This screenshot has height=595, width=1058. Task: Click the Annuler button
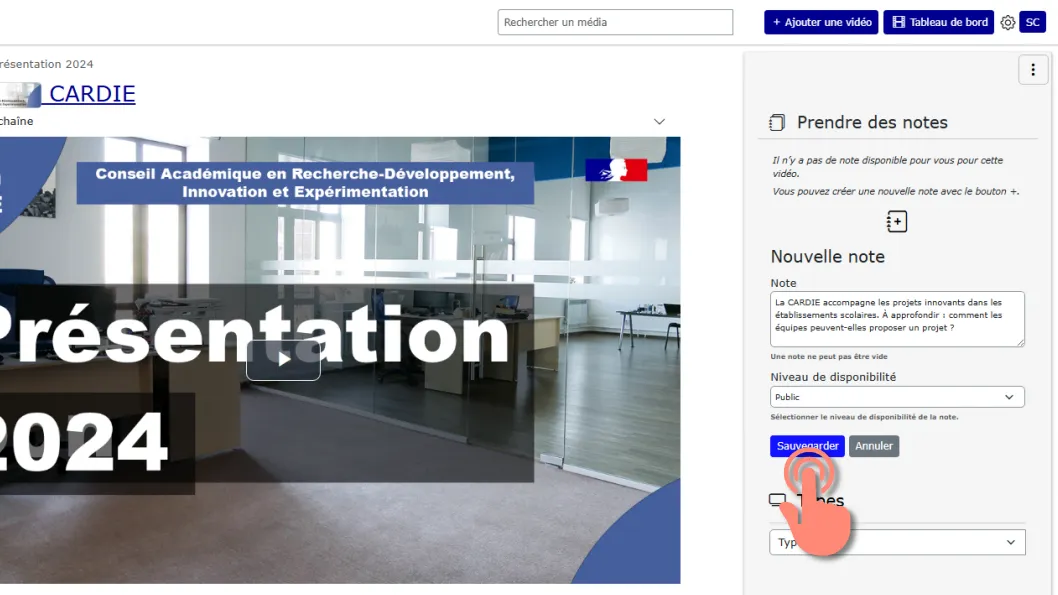click(874, 446)
